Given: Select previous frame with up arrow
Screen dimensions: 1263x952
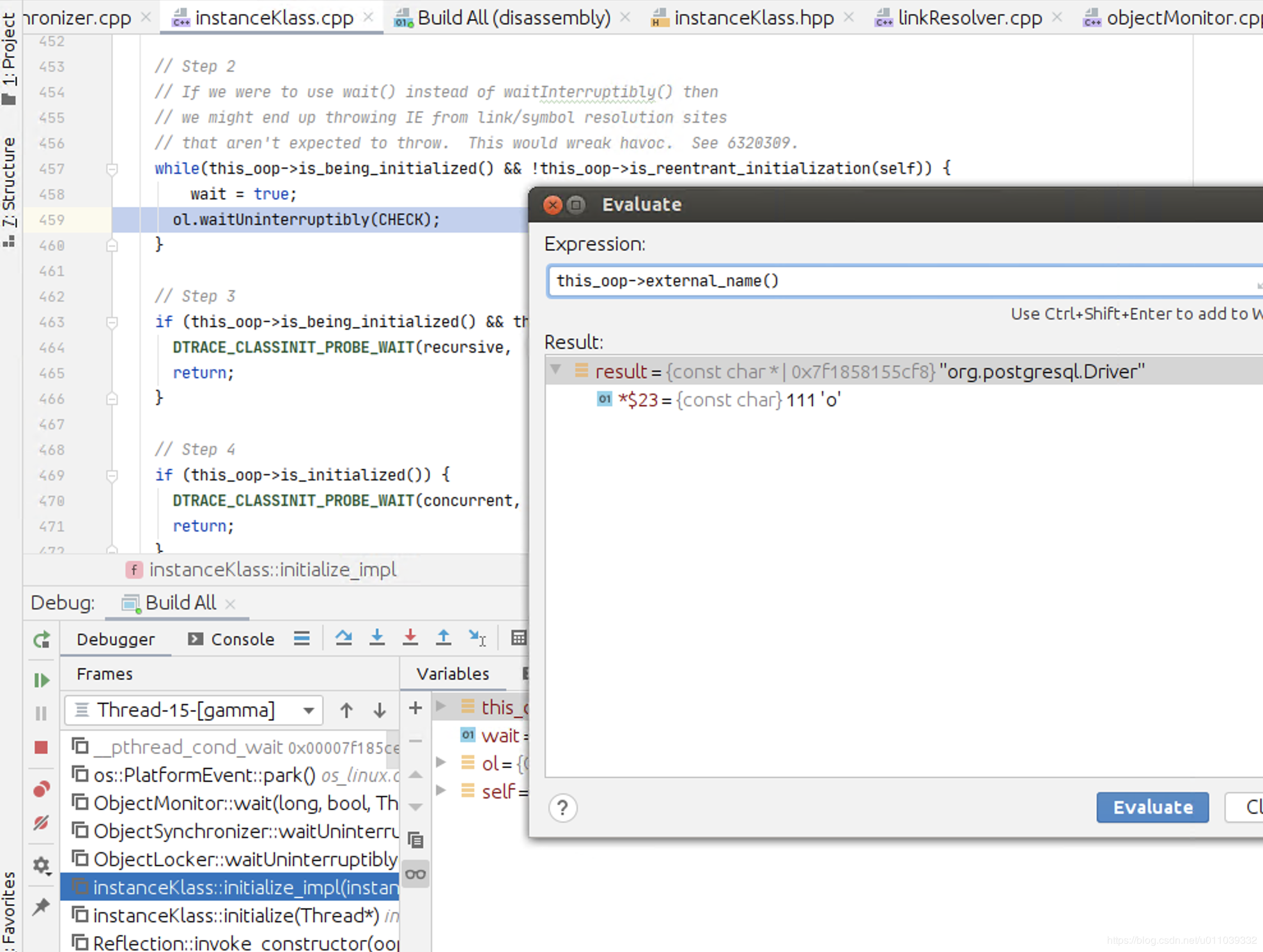Looking at the screenshot, I should [x=346, y=710].
